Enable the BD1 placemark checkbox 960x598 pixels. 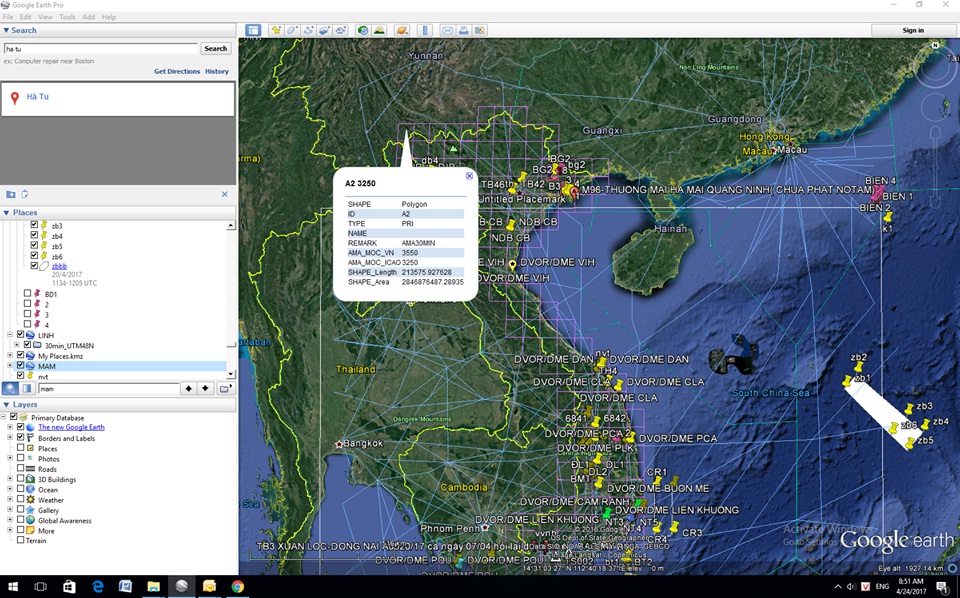(28, 294)
